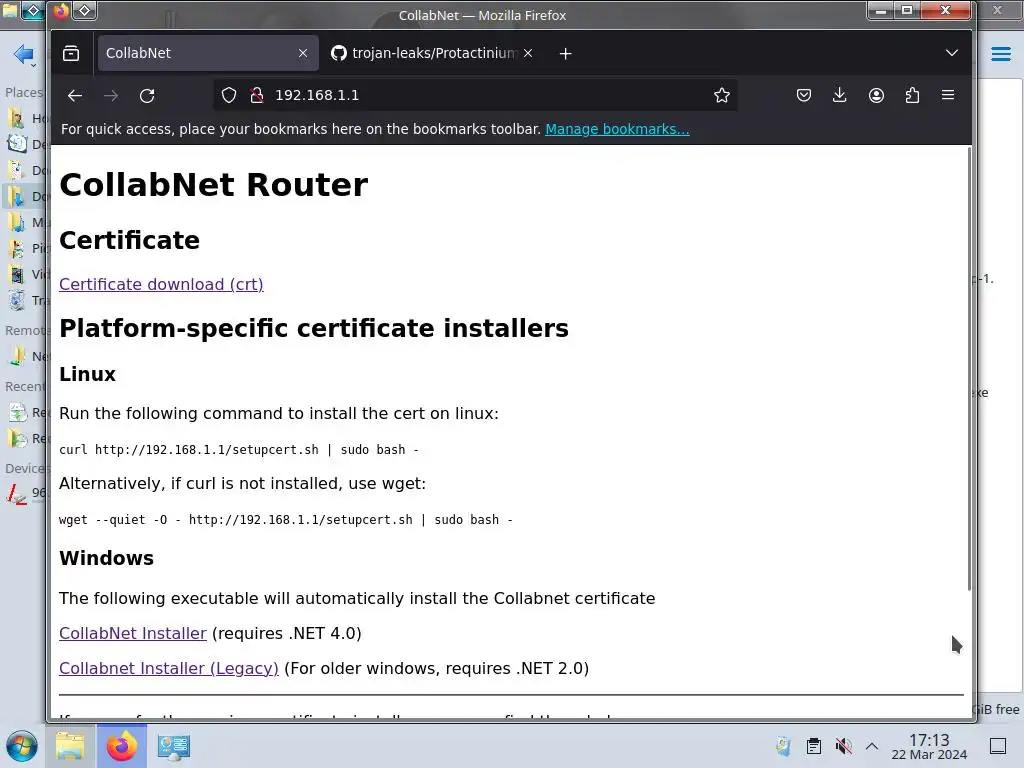Click the curl setupcert.sh command text
Viewport: 1024px width, 768px height.
point(239,450)
